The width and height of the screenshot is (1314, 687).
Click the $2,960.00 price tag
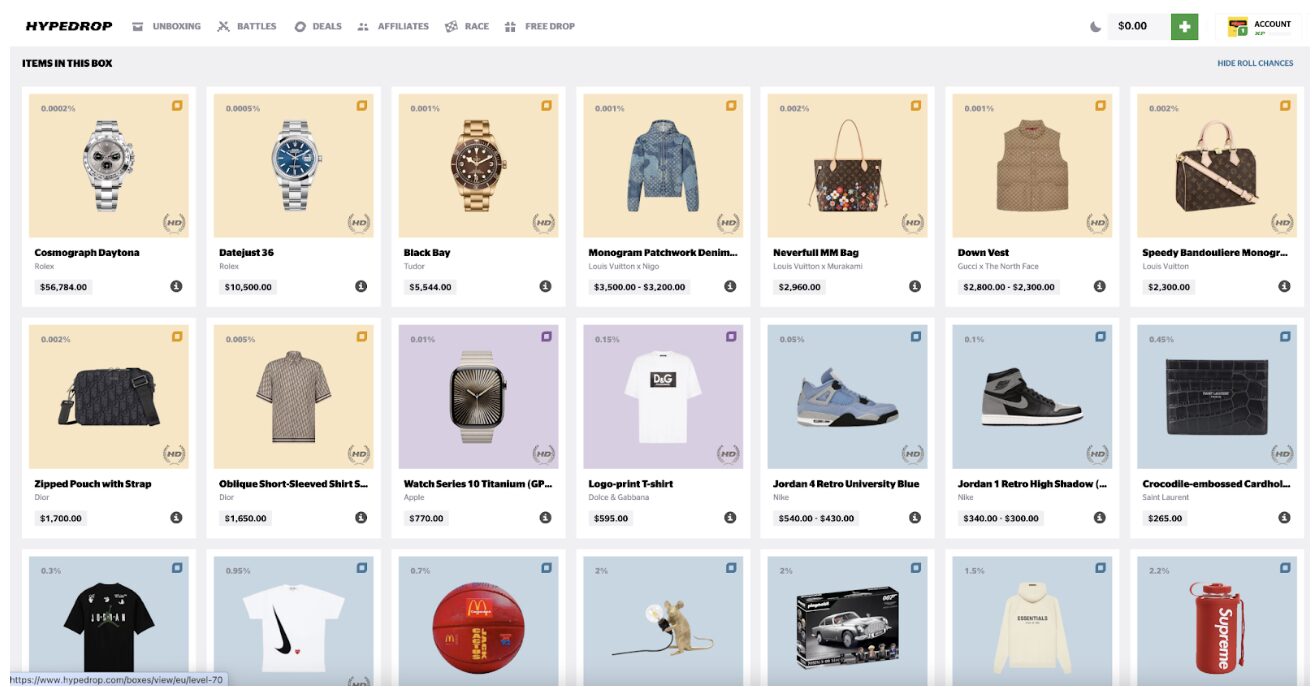coord(799,287)
